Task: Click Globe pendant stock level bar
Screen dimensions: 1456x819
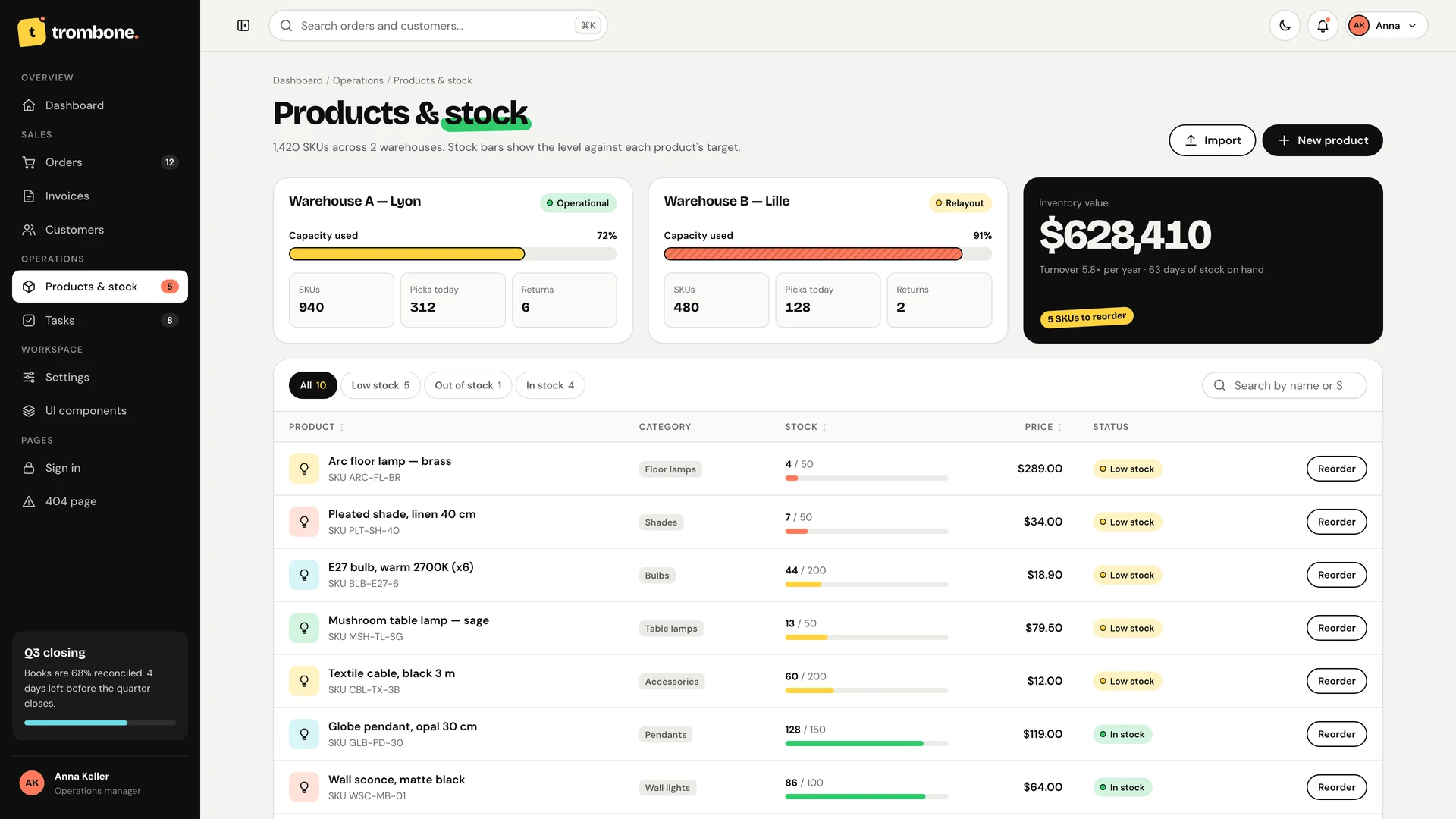Action: (x=866, y=744)
